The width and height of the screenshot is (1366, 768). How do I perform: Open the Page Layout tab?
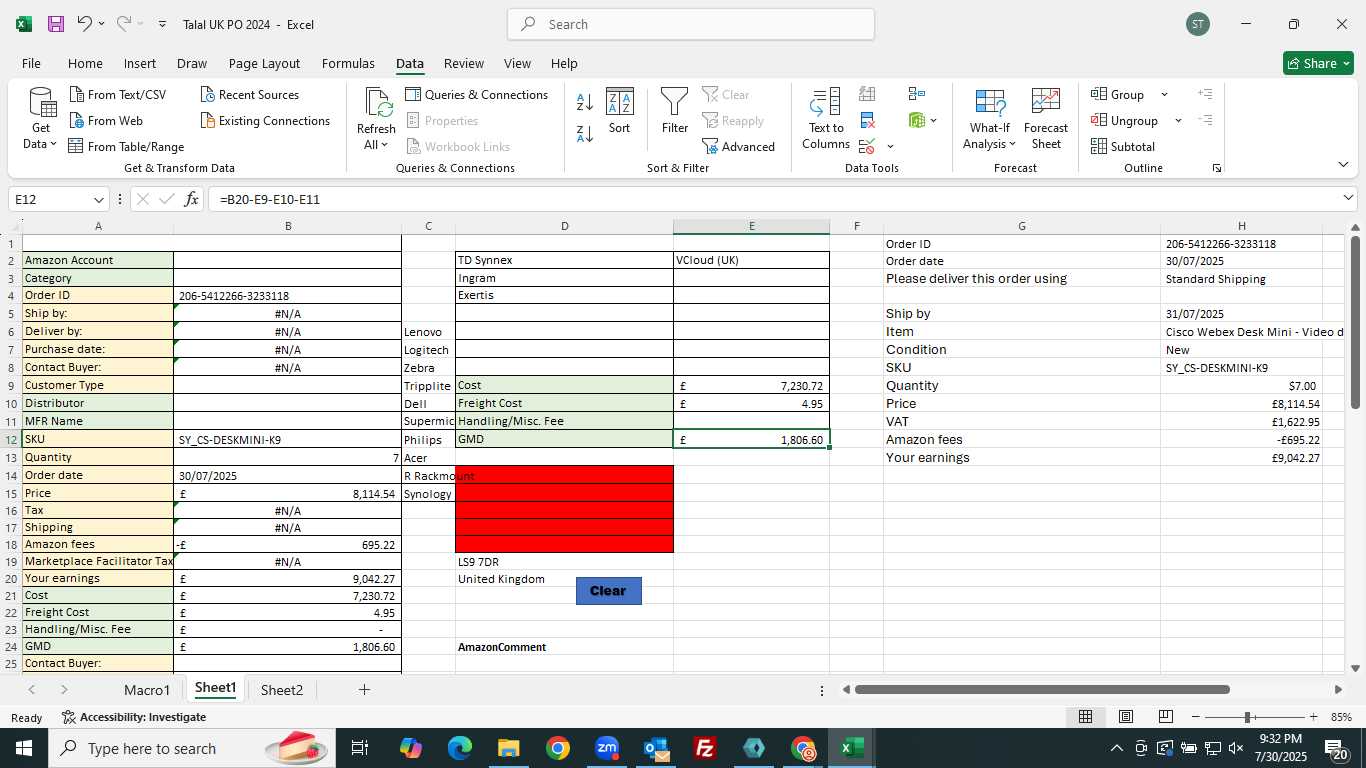264,63
